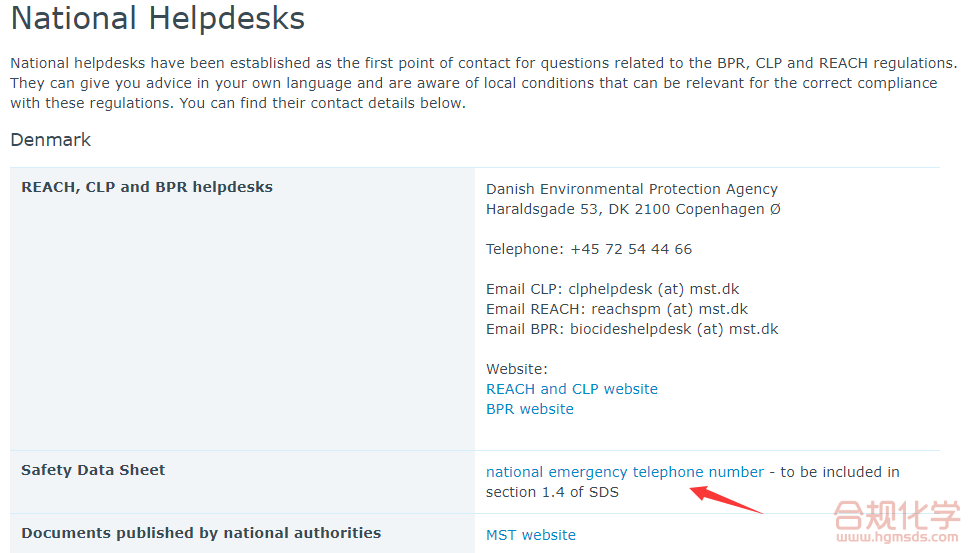Viewport: 971px width, 553px height.
Task: Open the REACH and CLP website link
Action: tap(571, 389)
